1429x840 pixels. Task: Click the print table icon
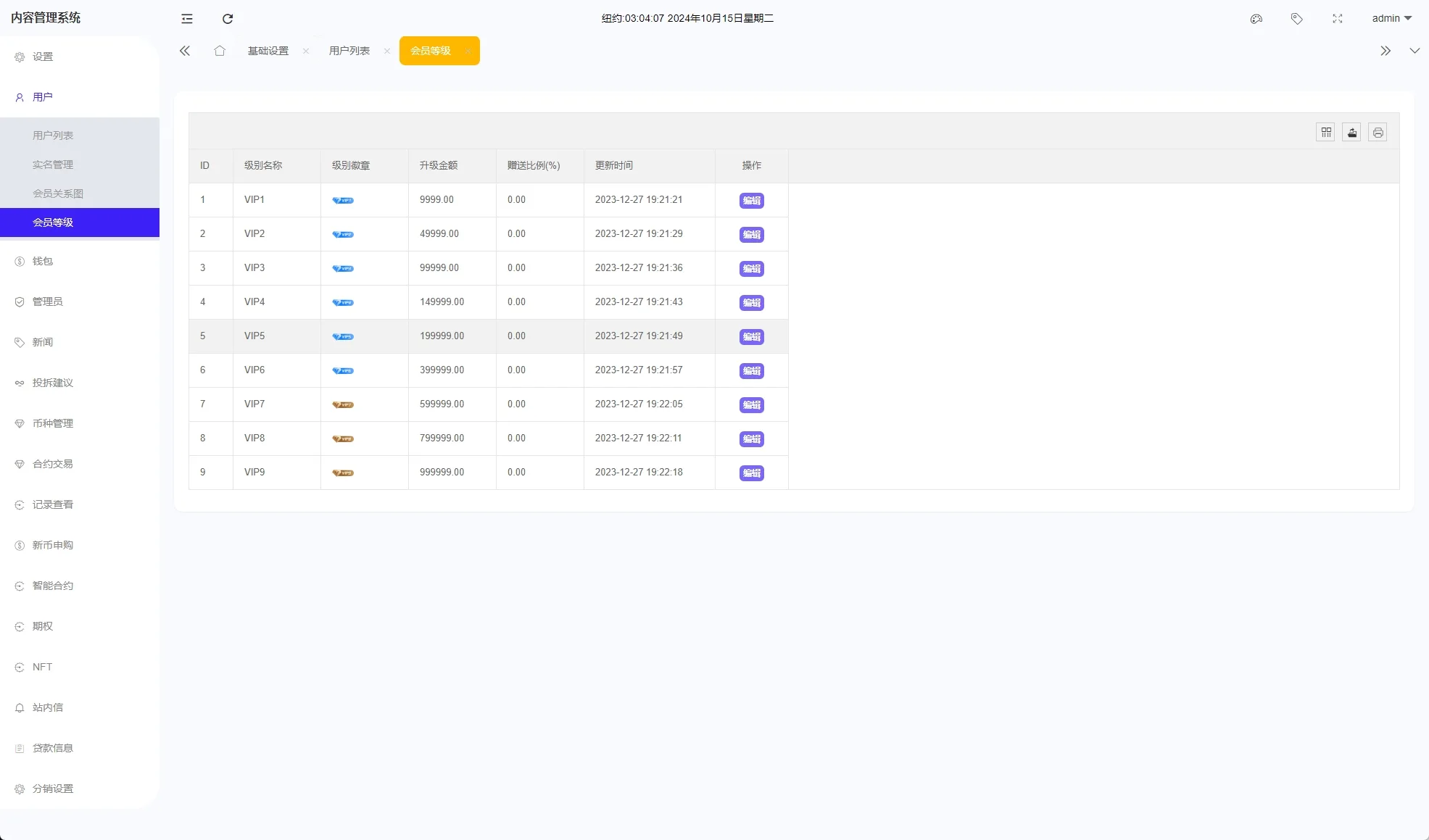(1378, 133)
